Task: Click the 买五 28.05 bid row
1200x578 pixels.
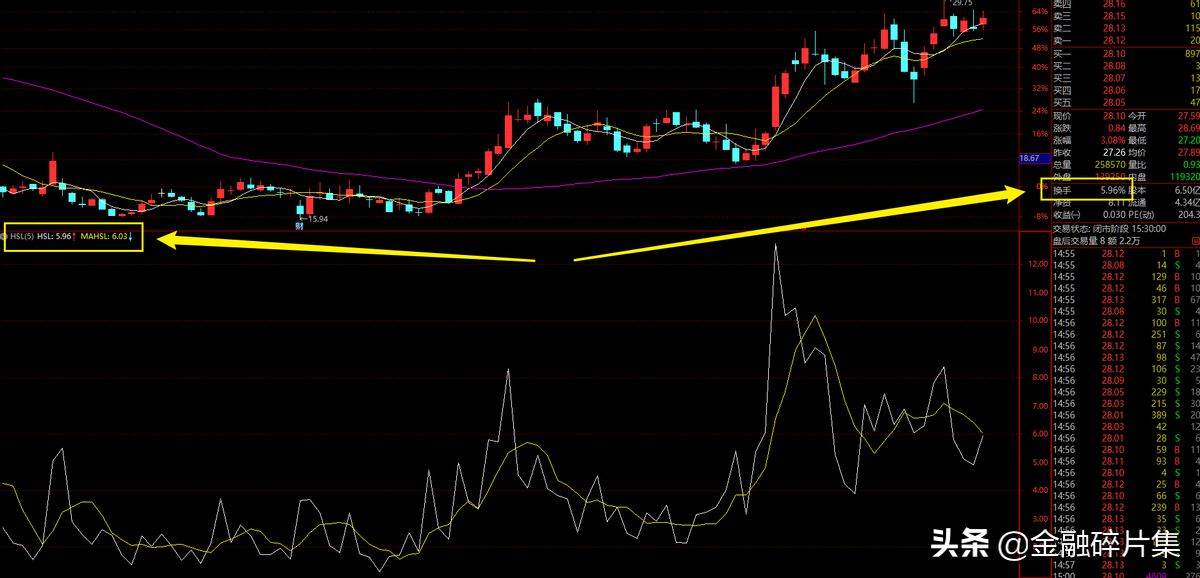Action: click(x=1125, y=102)
